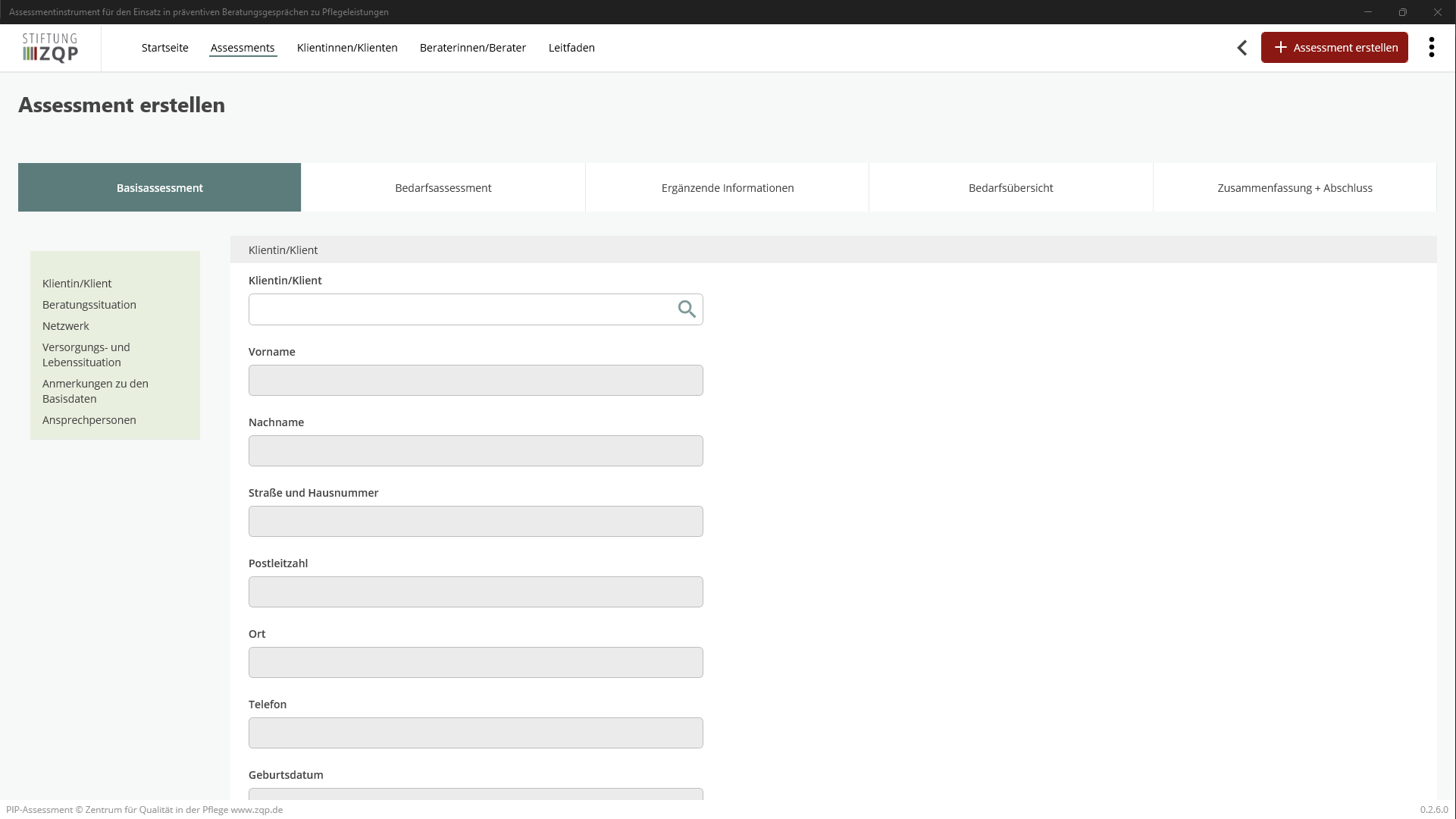Open the Beraterinnen/Berater page
The height and width of the screenshot is (819, 1456).
pos(472,48)
